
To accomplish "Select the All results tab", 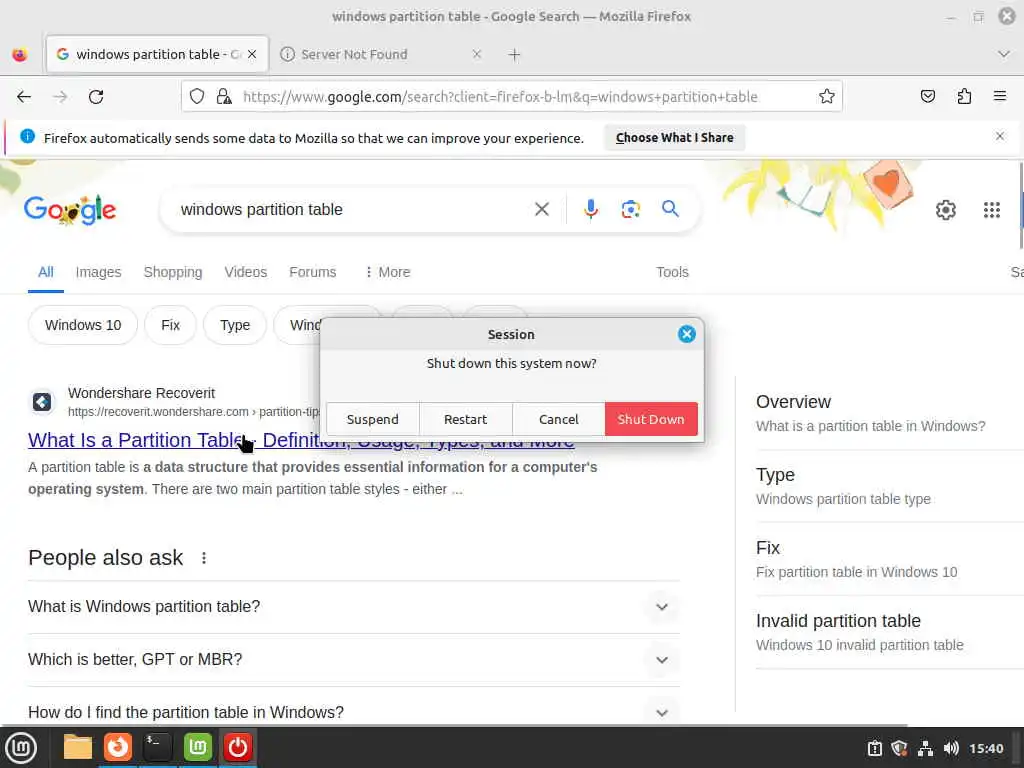I will pos(46,272).
